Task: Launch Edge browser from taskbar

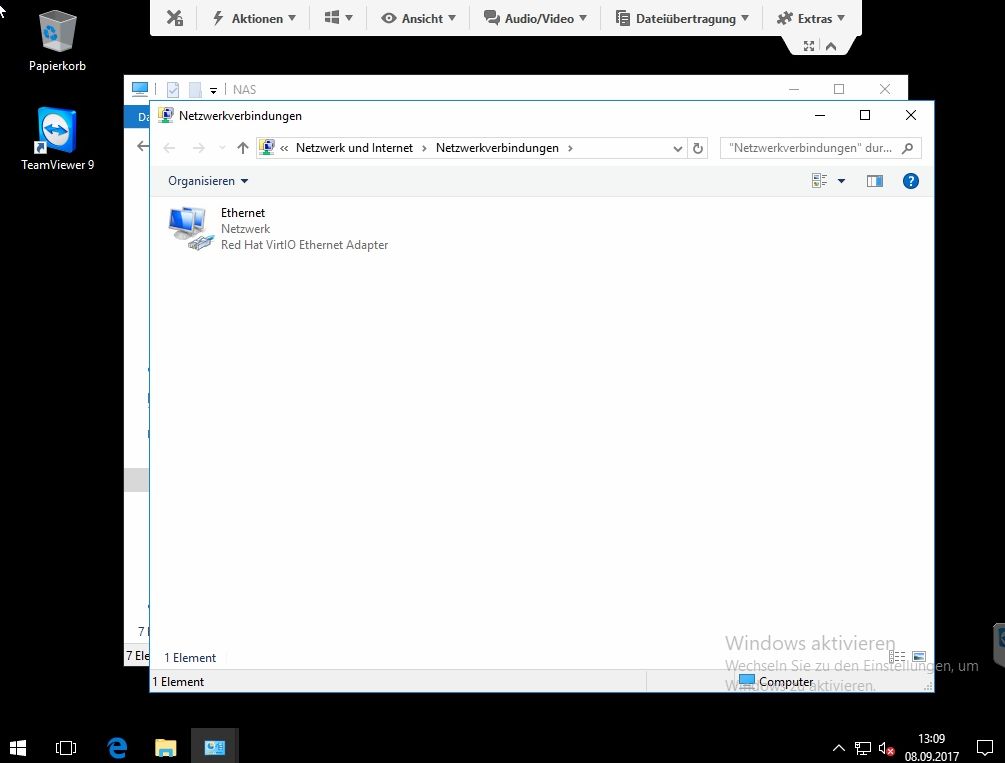Action: pyautogui.click(x=117, y=747)
